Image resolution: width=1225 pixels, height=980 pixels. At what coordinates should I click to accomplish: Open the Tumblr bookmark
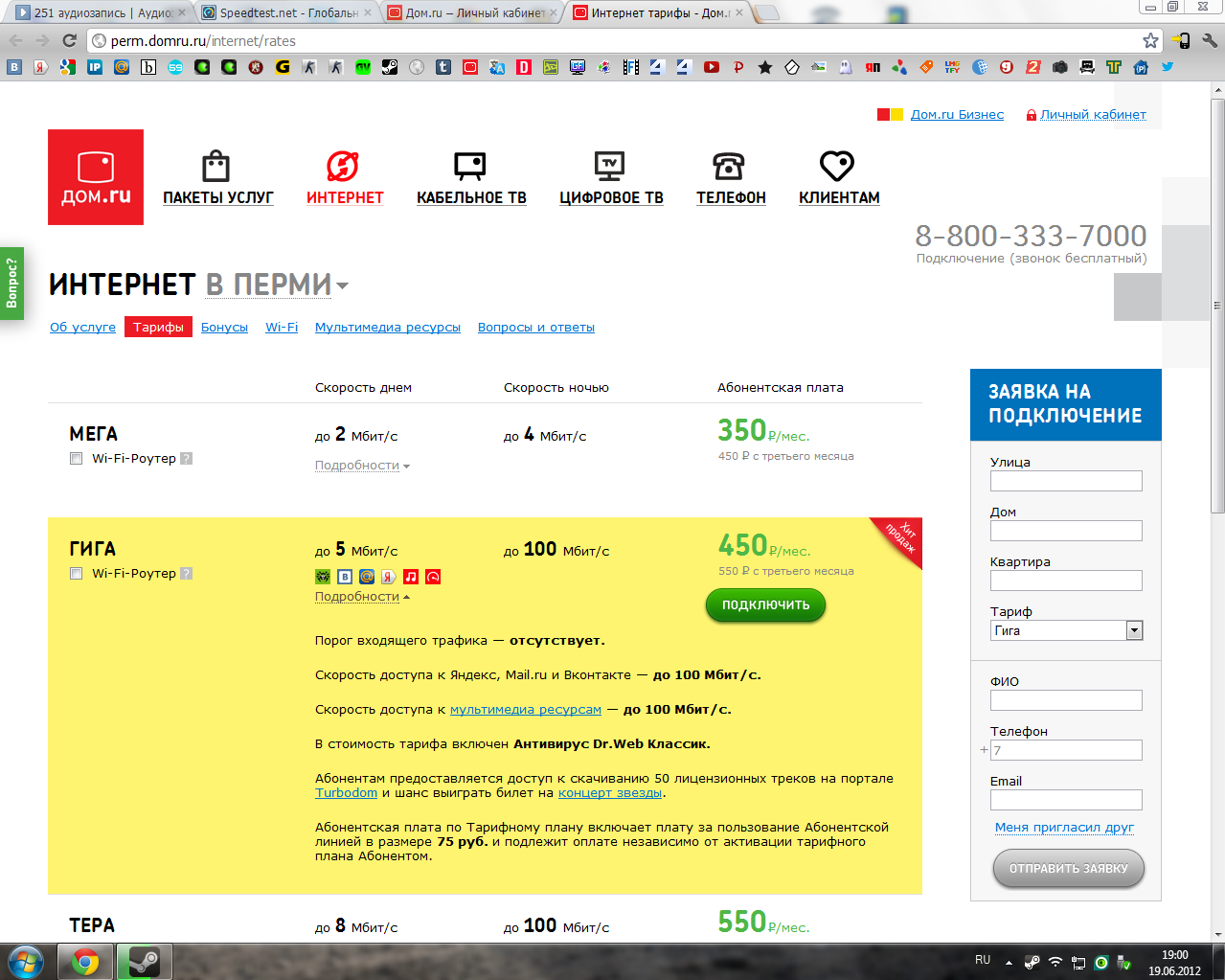(x=442, y=67)
